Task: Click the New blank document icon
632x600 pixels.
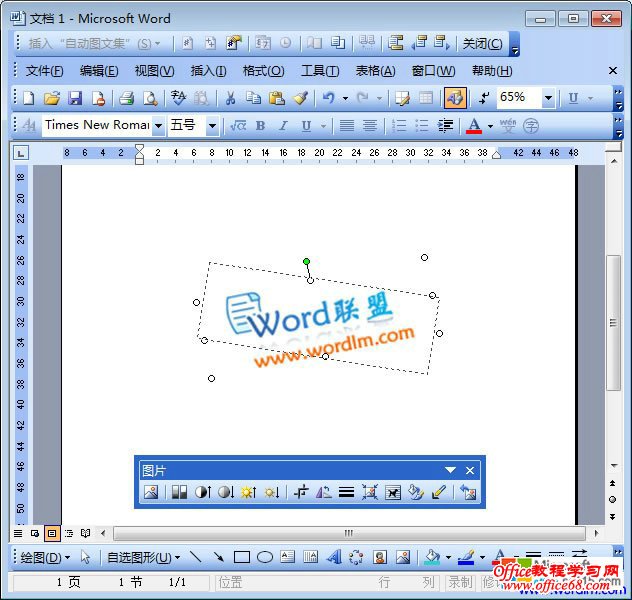Action: point(29,98)
